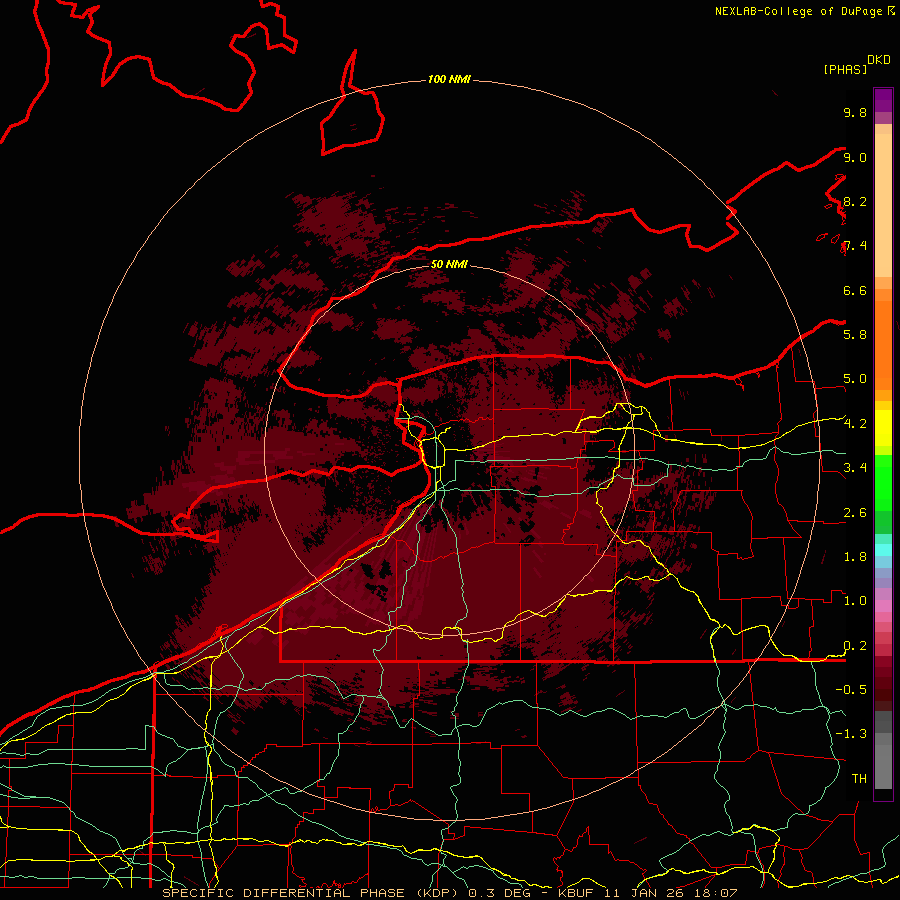Click the -0.5 value on color scale
900x900 pixels.
coord(851,689)
